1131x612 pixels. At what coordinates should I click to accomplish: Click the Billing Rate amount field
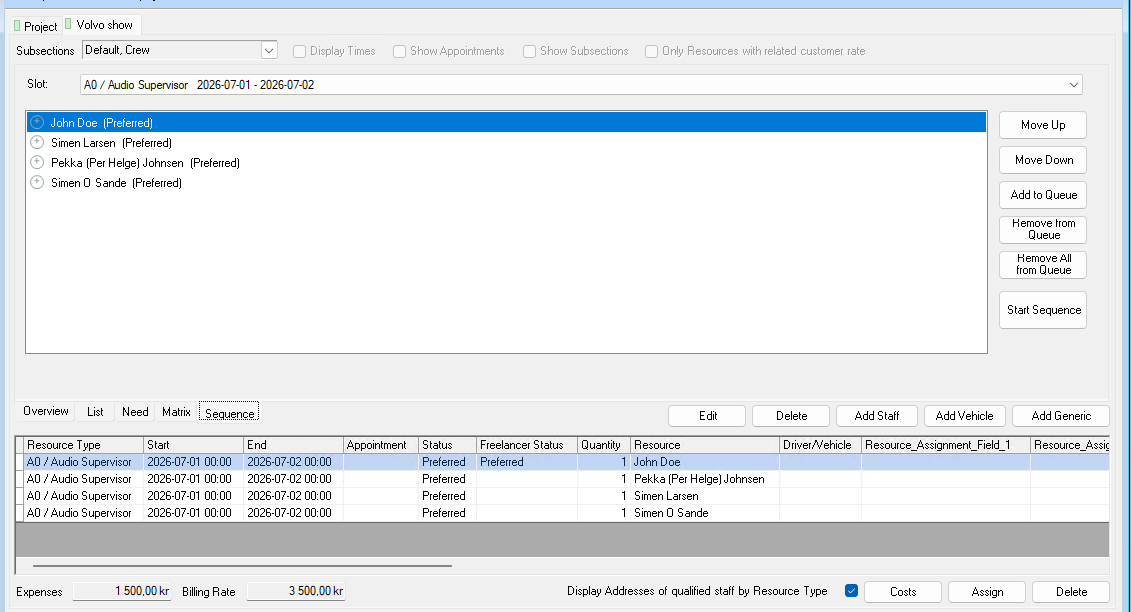(x=296, y=591)
